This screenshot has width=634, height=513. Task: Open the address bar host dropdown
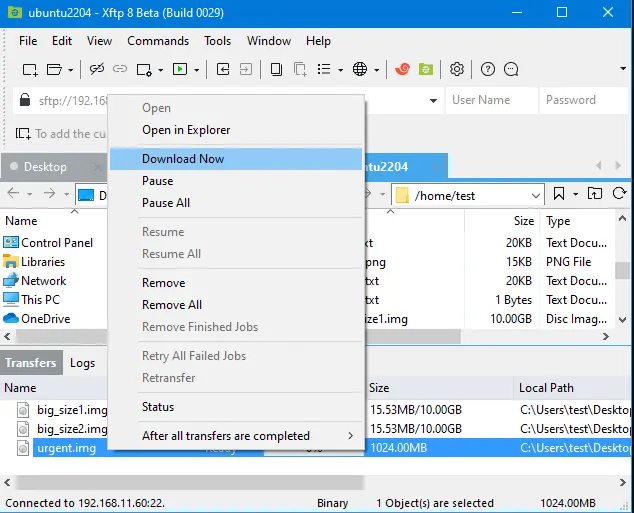[x=433, y=100]
